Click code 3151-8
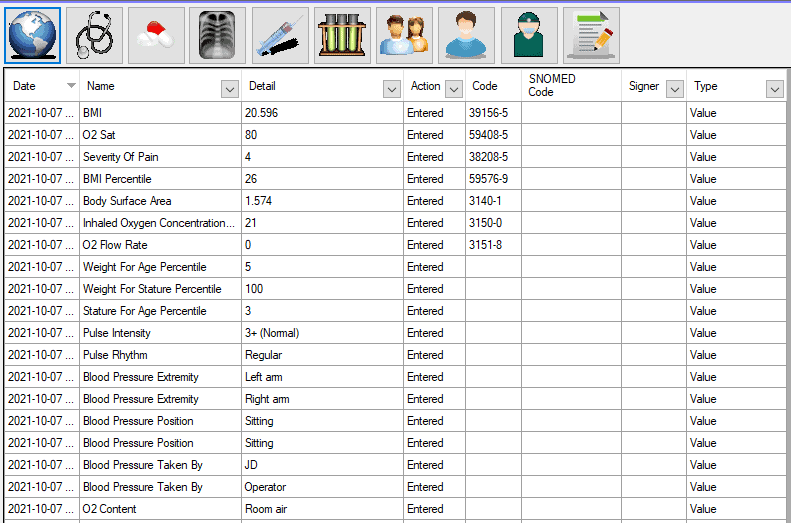The height and width of the screenshot is (523, 791). coord(485,245)
